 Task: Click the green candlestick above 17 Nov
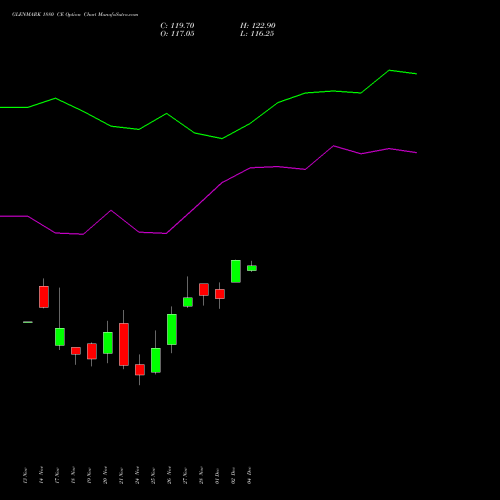pyautogui.click(x=60, y=337)
